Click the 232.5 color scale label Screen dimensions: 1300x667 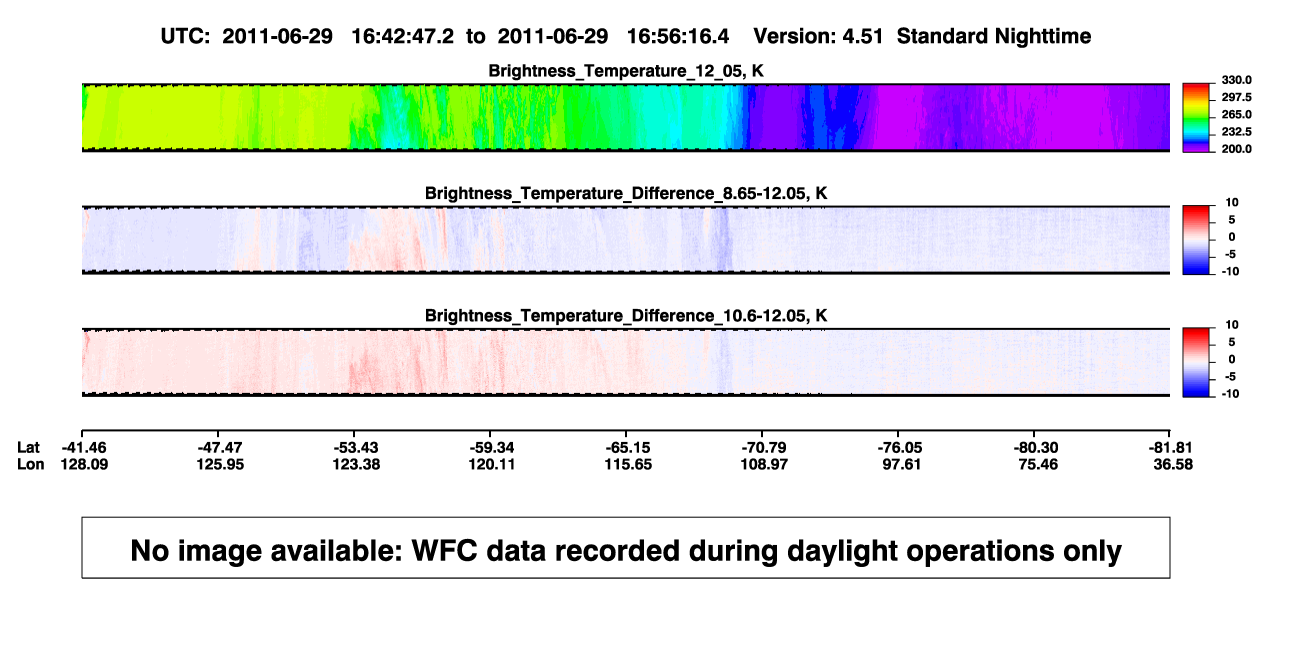coord(1236,131)
